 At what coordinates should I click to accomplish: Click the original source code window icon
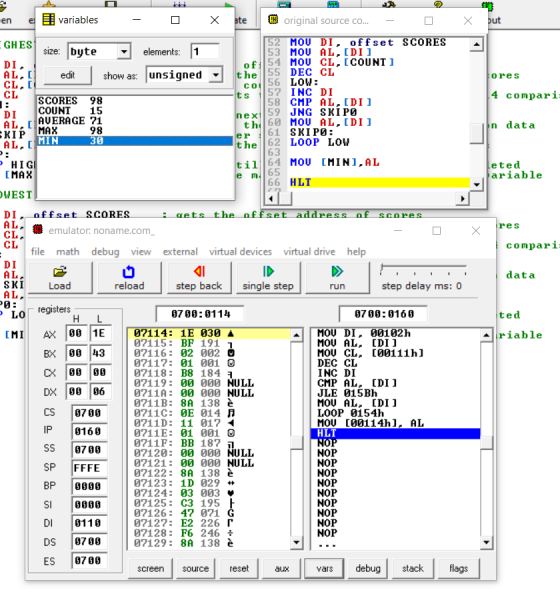(273, 20)
